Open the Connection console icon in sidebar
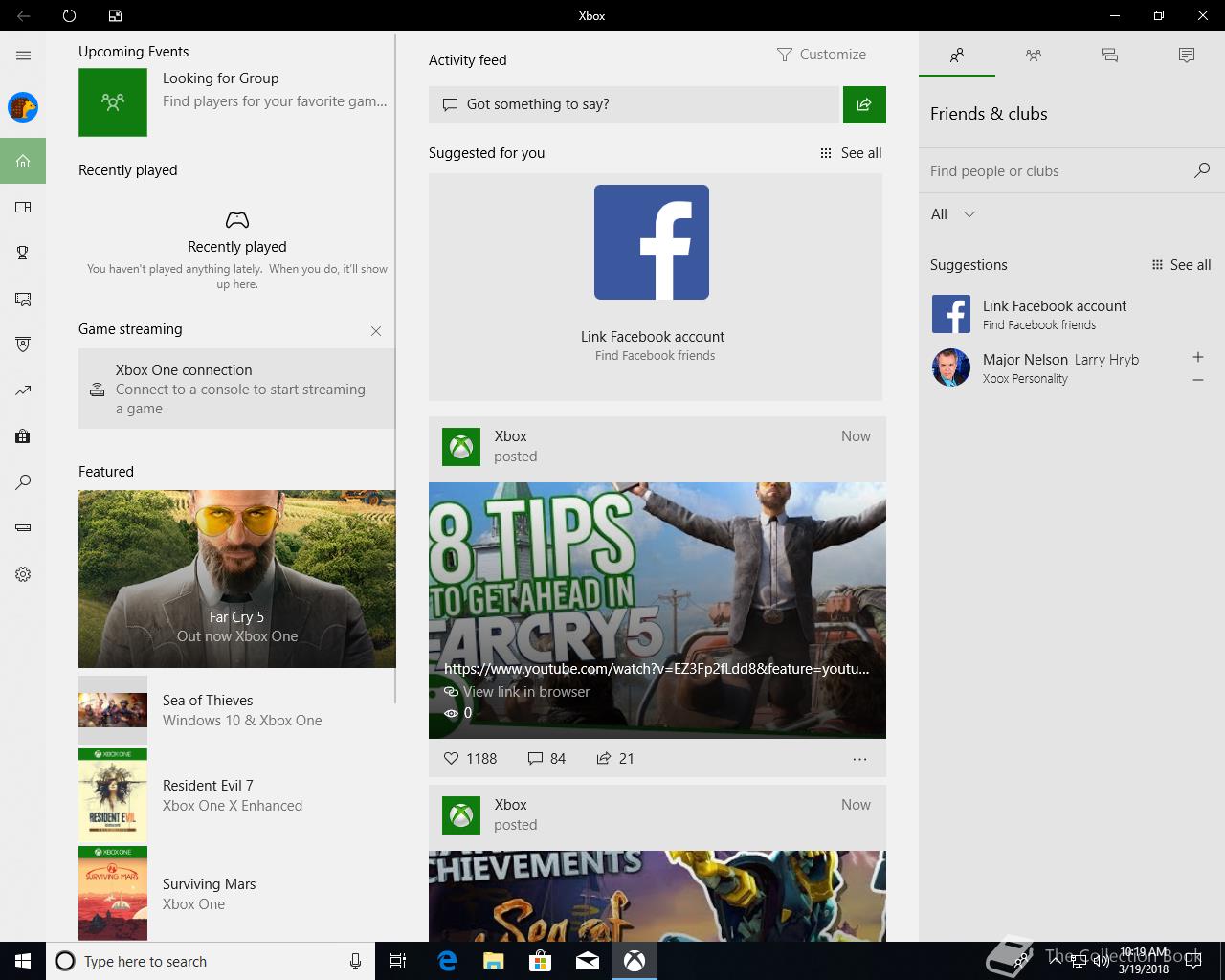Viewport: 1225px width, 980px height. click(23, 528)
